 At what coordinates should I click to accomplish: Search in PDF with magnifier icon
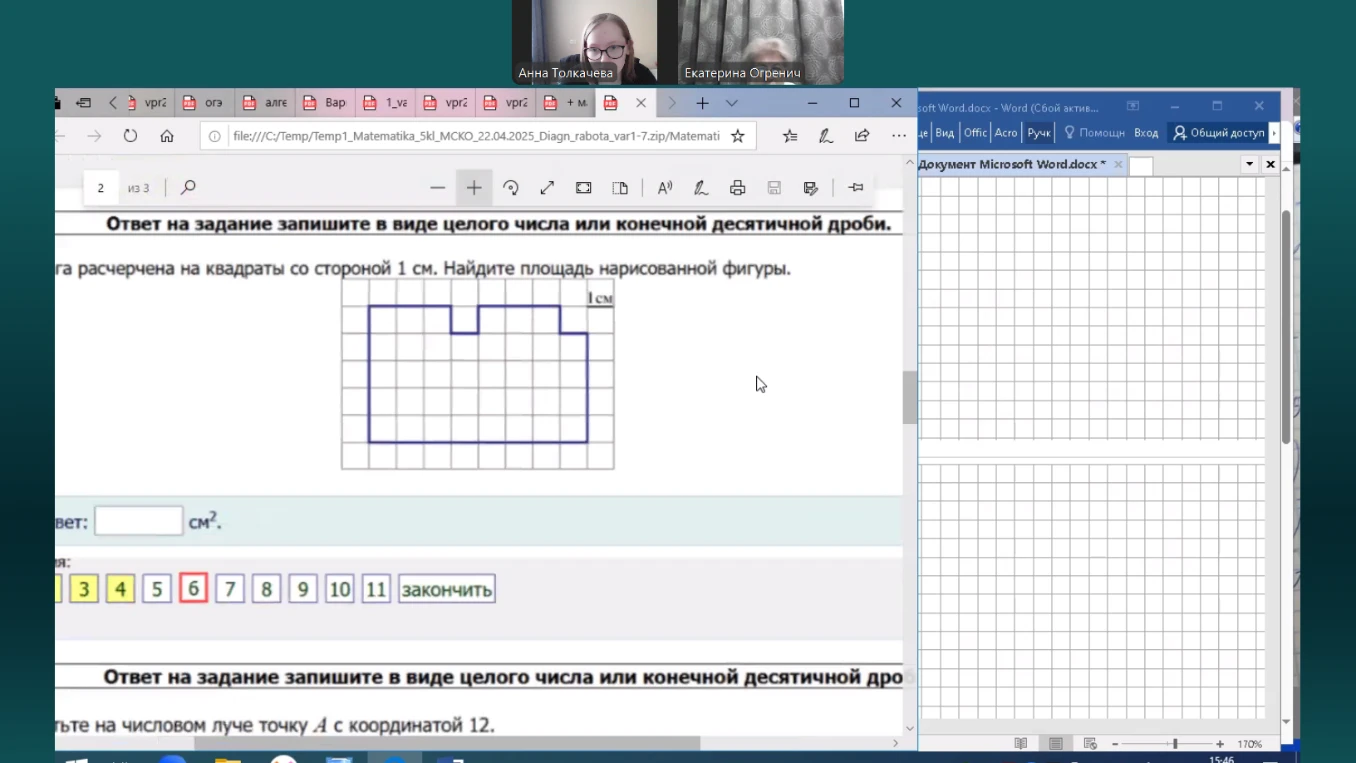click(x=188, y=188)
